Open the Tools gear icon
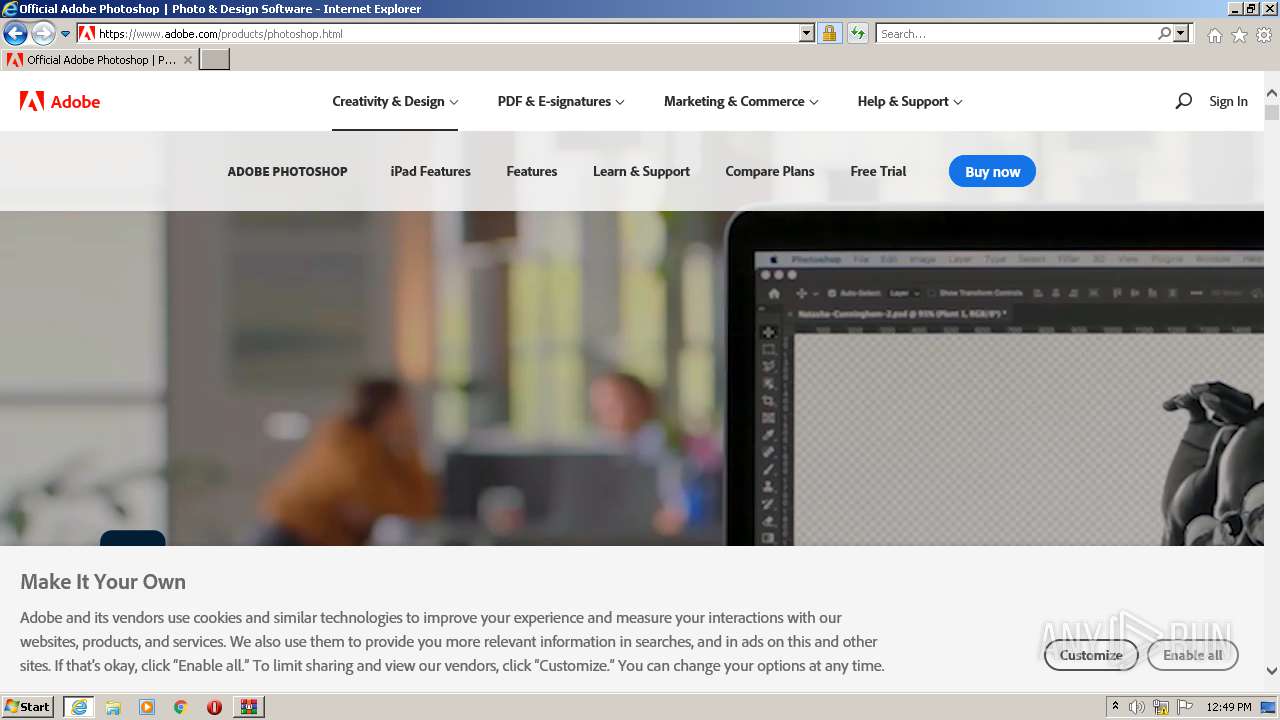Screen dimensions: 1280x720 (1264, 34)
